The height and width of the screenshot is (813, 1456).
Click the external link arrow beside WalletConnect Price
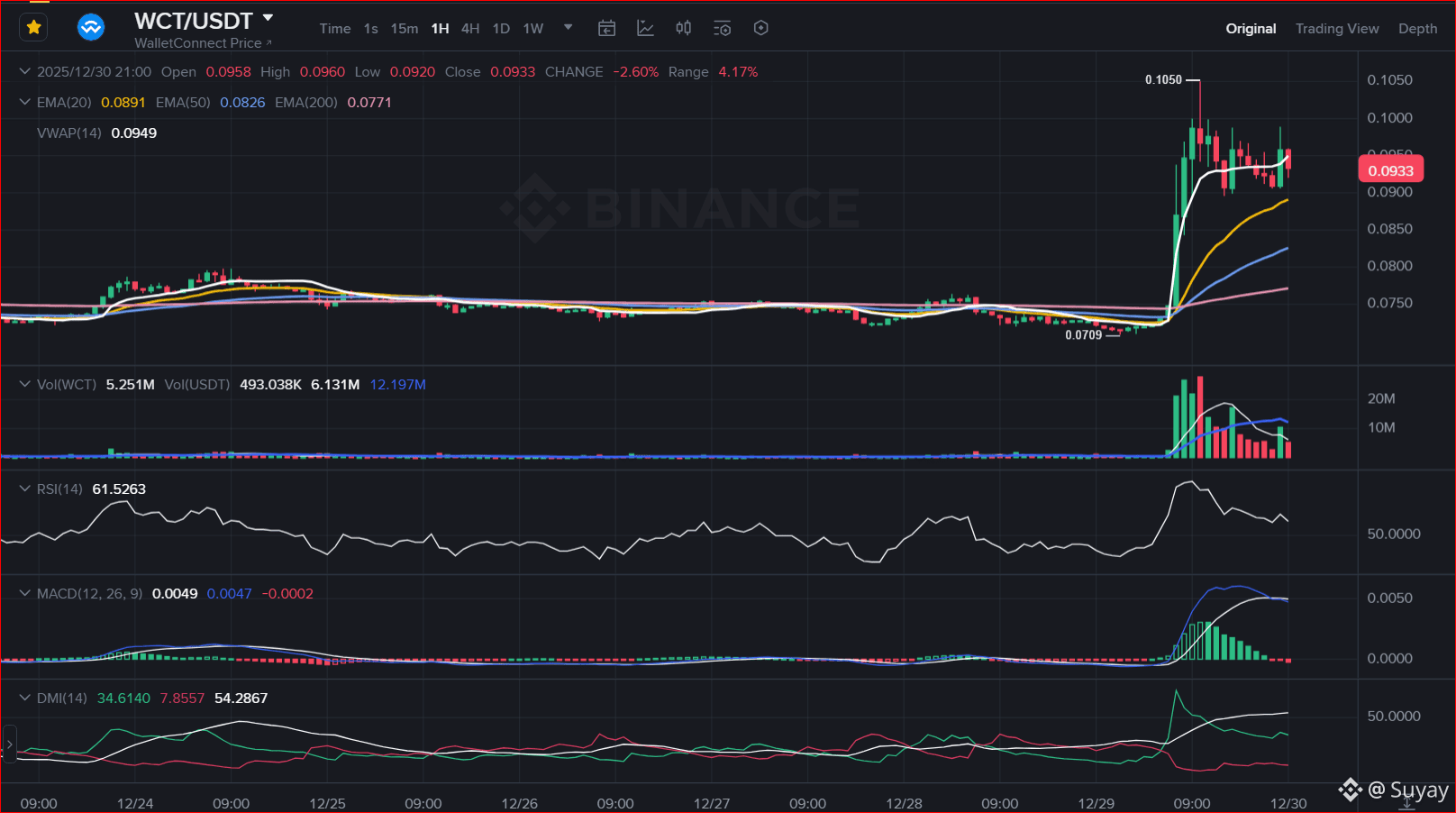click(268, 42)
